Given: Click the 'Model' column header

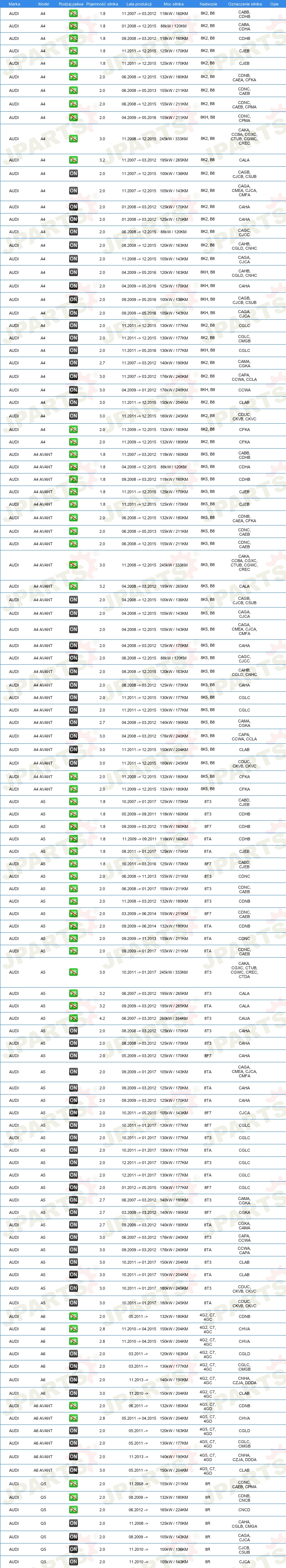Looking at the screenshot, I should click(43, 4).
